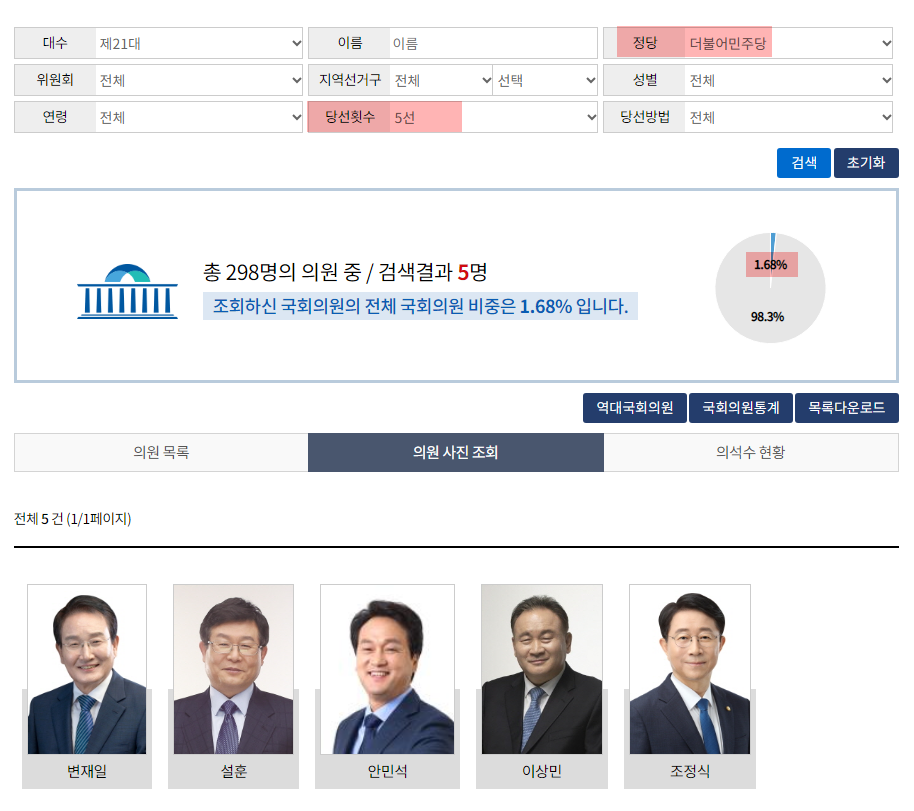Image resolution: width=914 pixels, height=811 pixels.
Task: Open the 대수 dropdown showing 제21대
Action: tap(199, 43)
